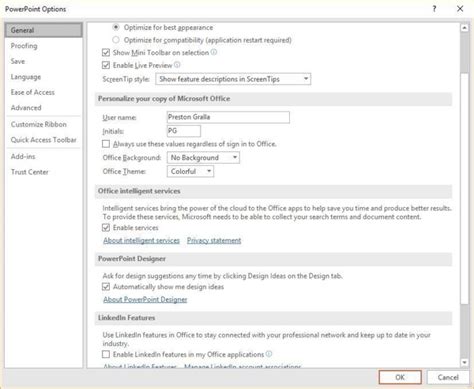Click info icon beside Enable Live Preview
Screen dimensions: 474x389
(177, 65)
